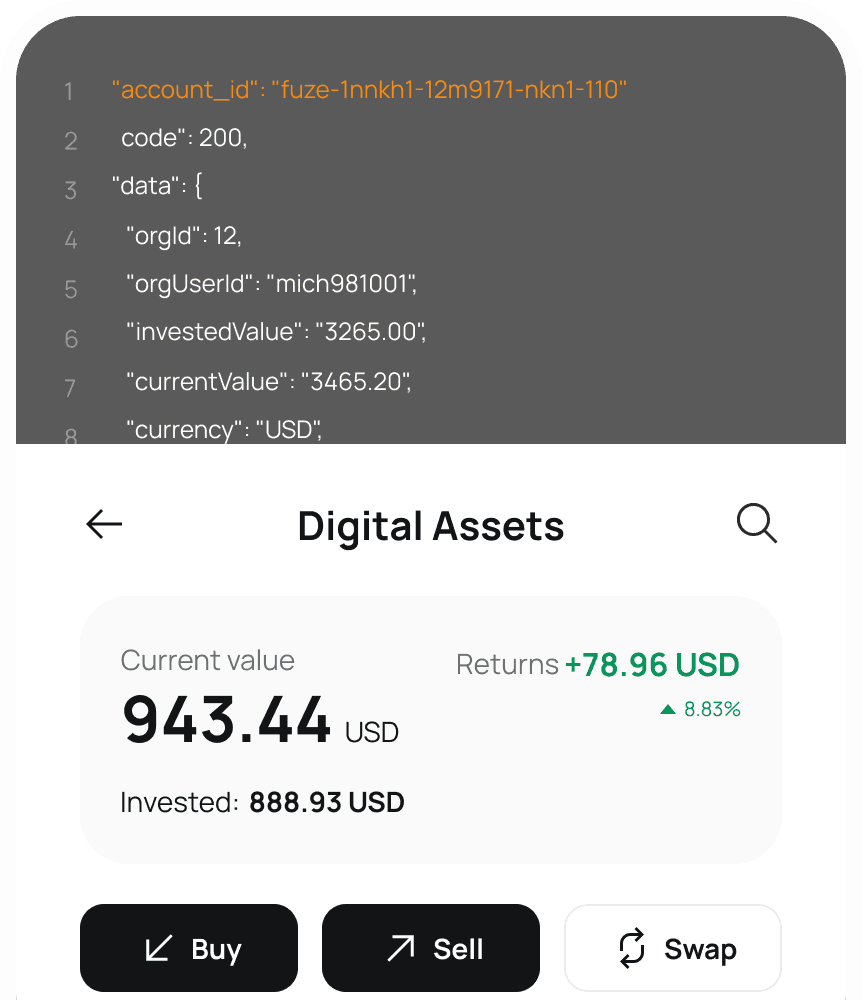The width and height of the screenshot is (862, 1000).
Task: Select the Digital Assets title
Action: 430,526
